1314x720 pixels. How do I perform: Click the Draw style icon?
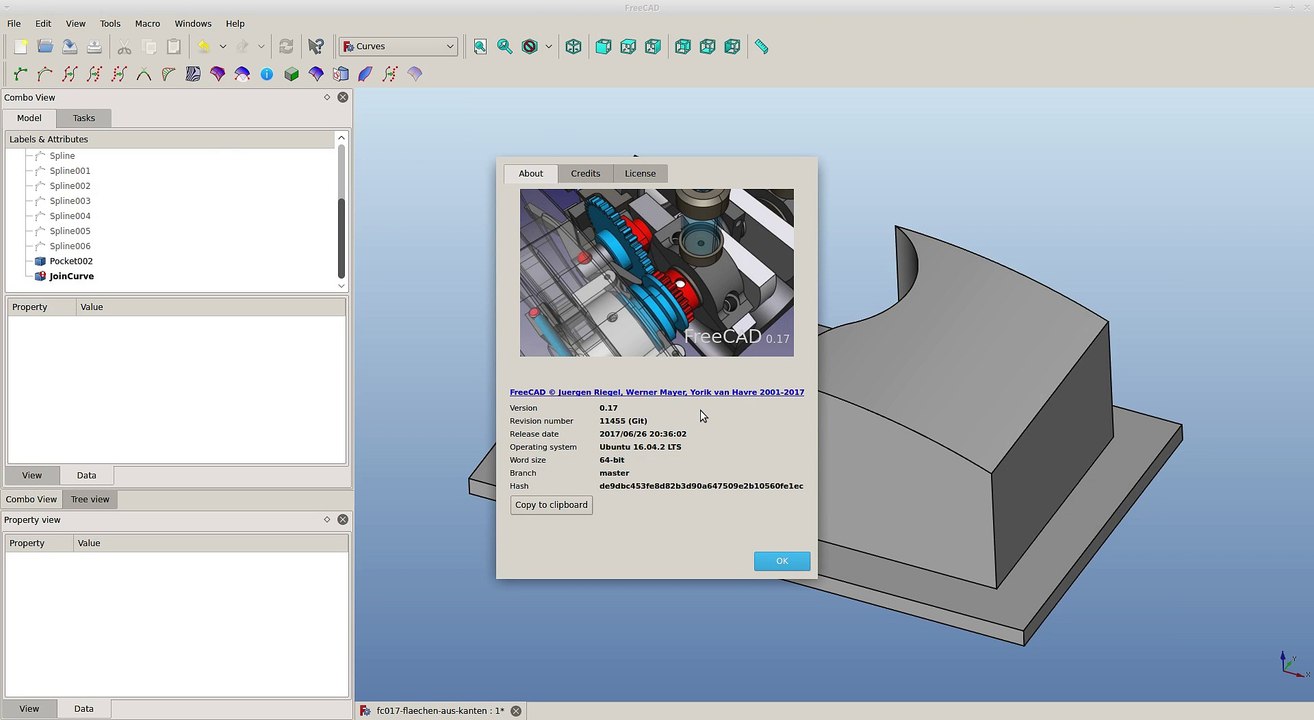click(x=530, y=46)
